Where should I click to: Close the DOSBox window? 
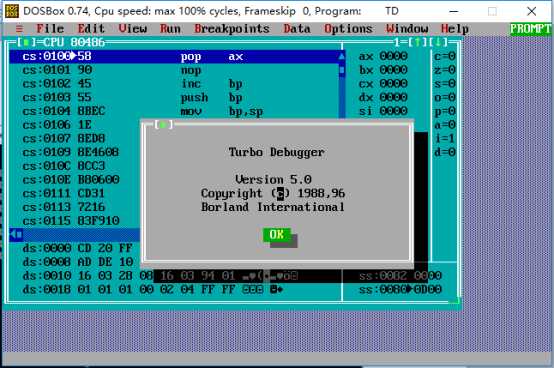(x=531, y=11)
